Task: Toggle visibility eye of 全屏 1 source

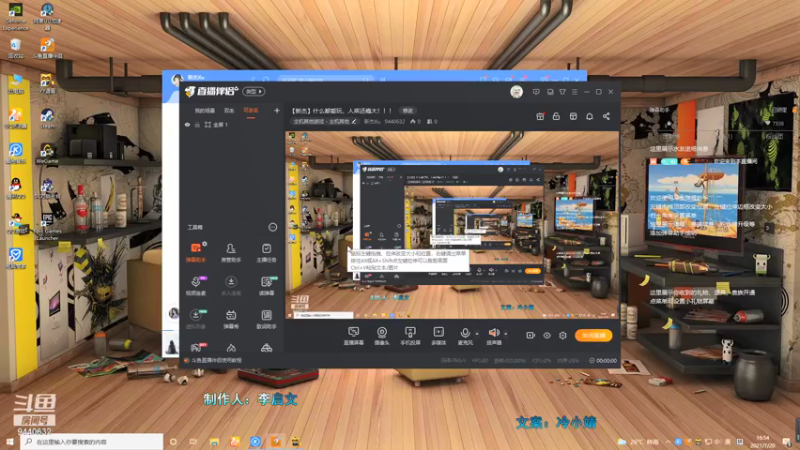Action: pyautogui.click(x=187, y=124)
